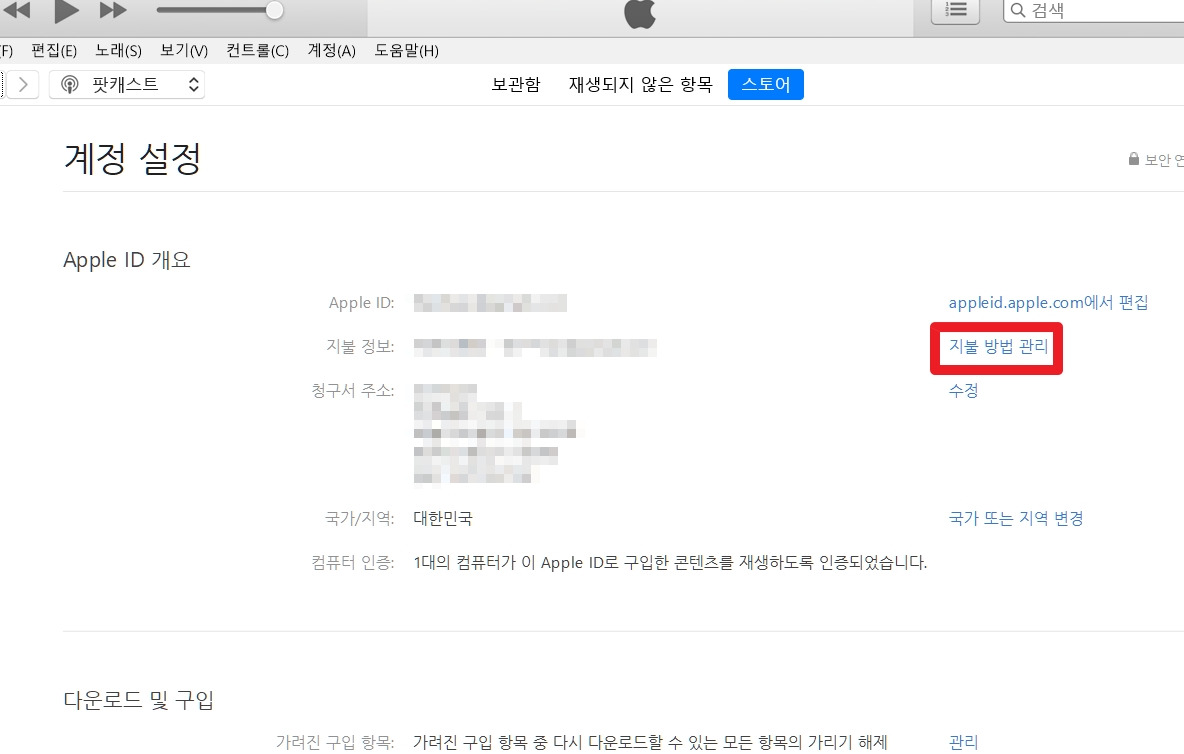Click the 계정 설정 heading
Screen dimensions: 1184x754
pos(133,158)
